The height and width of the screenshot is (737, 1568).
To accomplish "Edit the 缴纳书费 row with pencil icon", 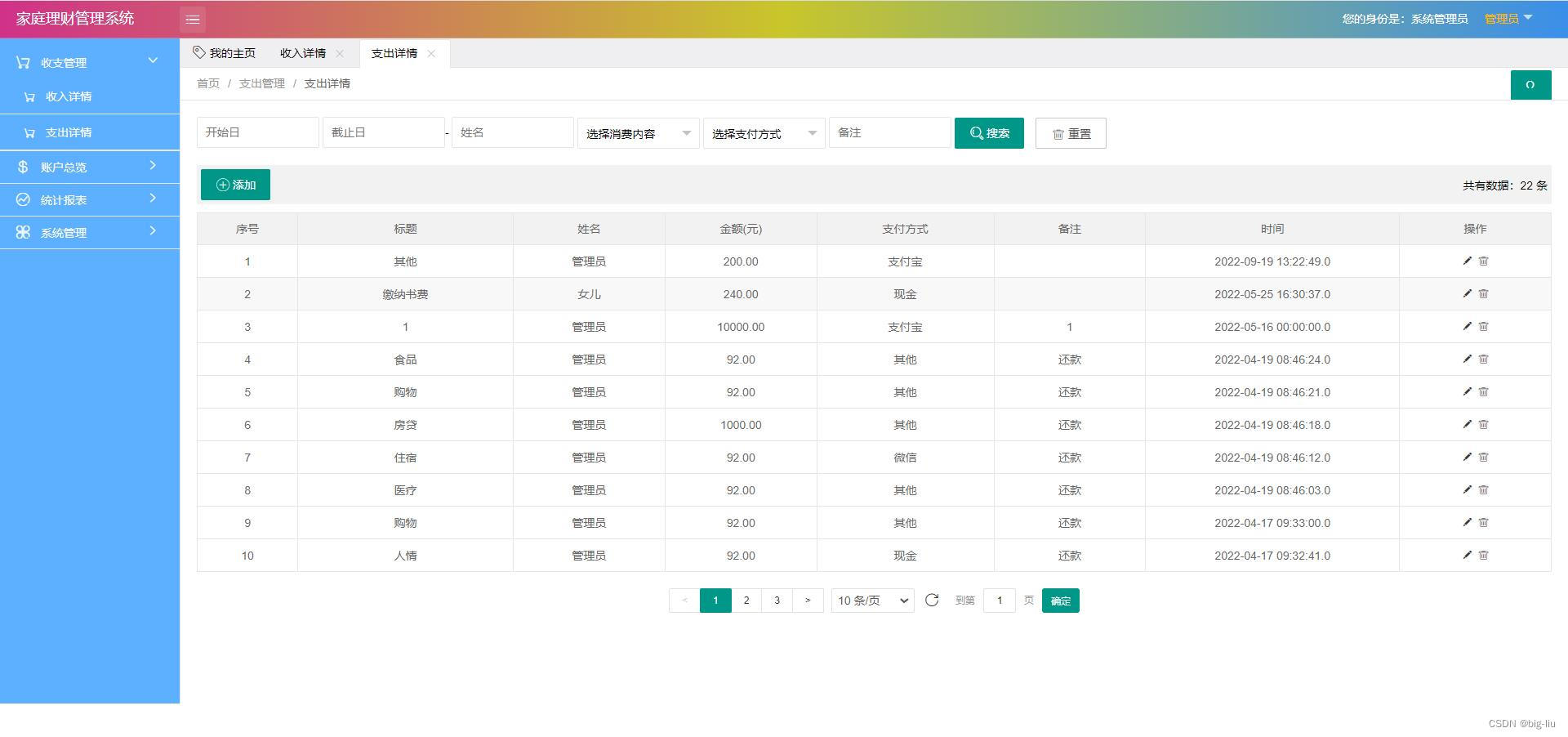I will coord(1467,293).
